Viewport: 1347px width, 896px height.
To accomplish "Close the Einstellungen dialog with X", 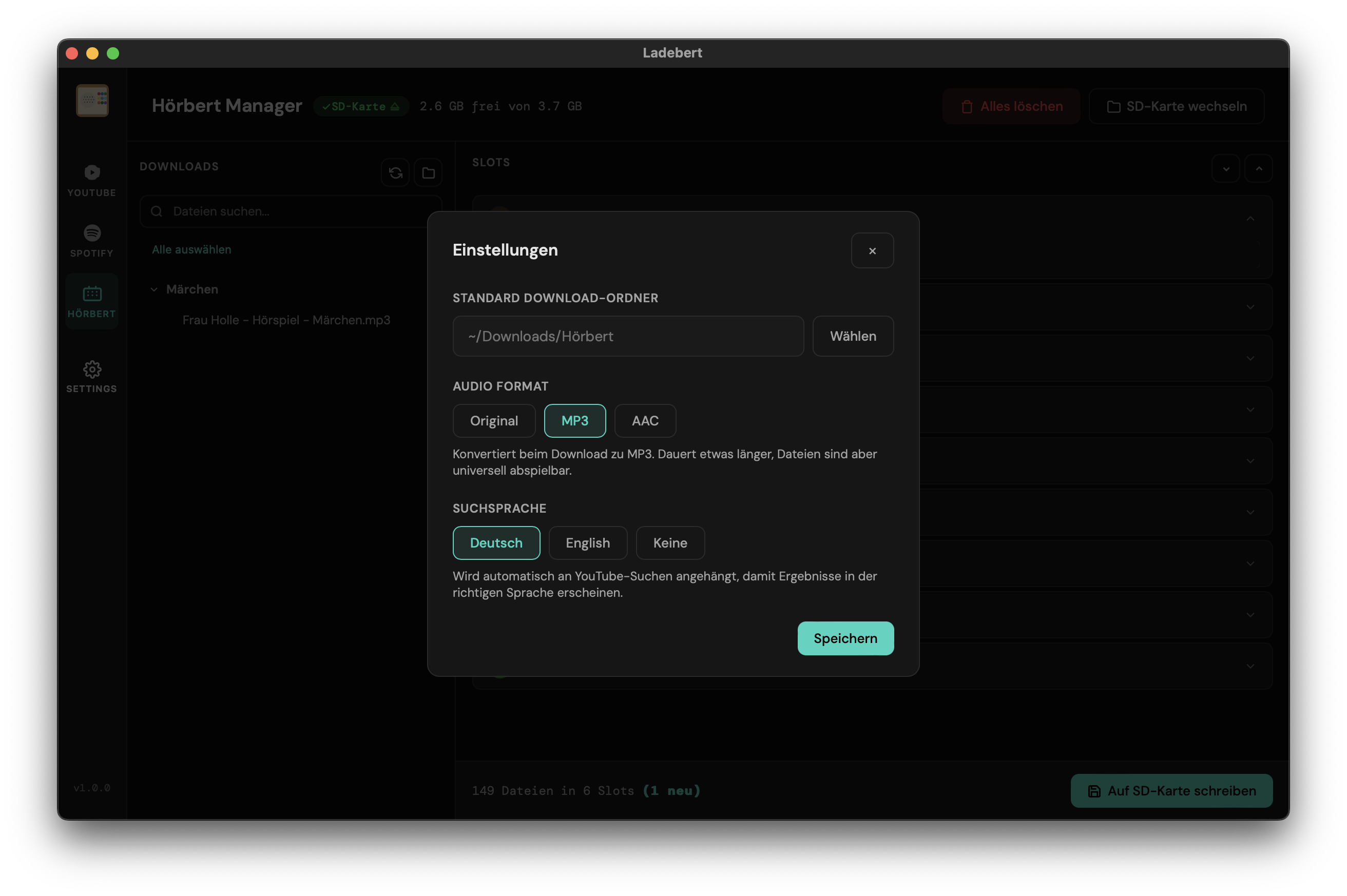I will click(872, 250).
